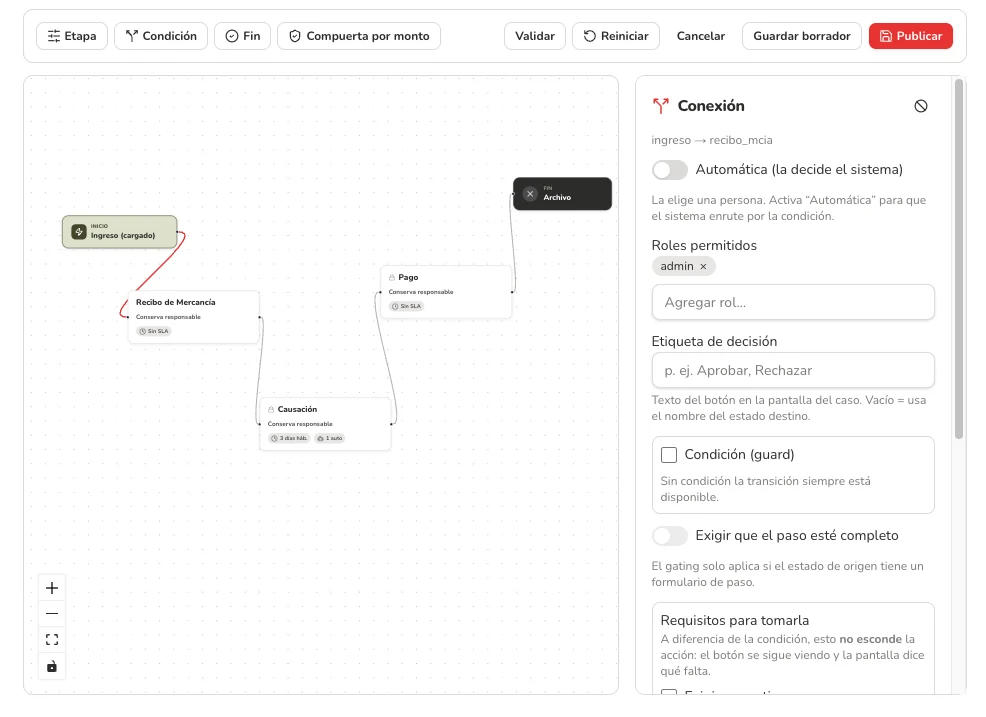Save draft with Guardar borrador
This screenshot has height=717, width=986.
click(802, 36)
